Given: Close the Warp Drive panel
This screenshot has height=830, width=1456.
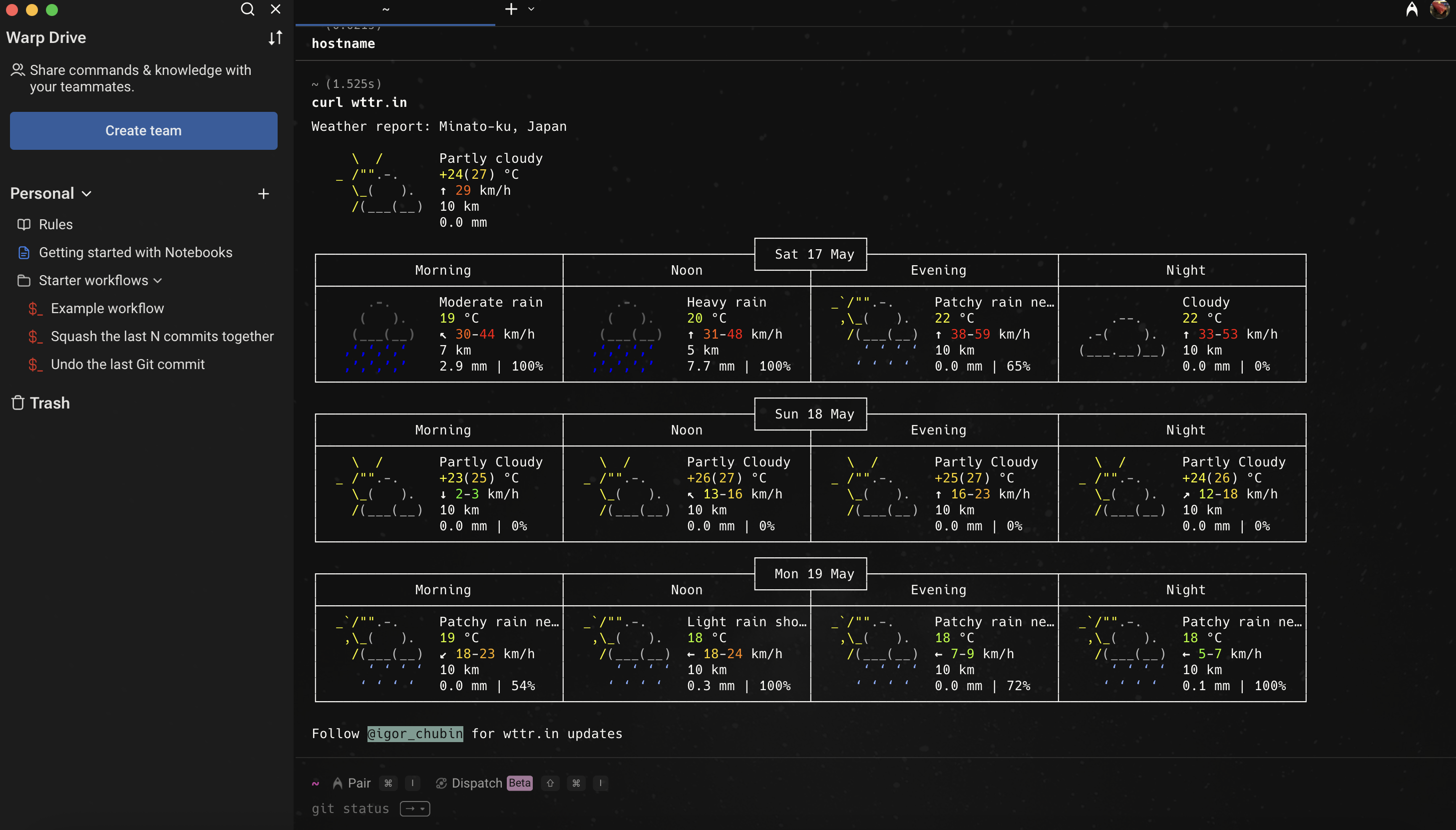Looking at the screenshot, I should click(x=276, y=9).
